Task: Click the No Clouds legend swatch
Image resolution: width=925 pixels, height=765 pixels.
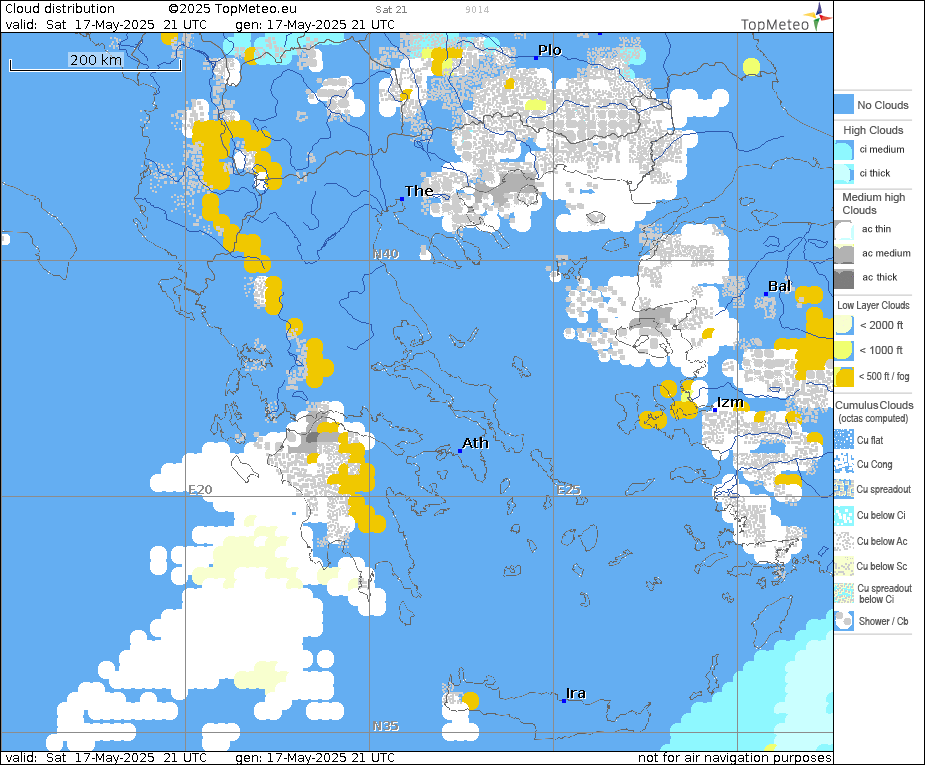Action: [844, 104]
